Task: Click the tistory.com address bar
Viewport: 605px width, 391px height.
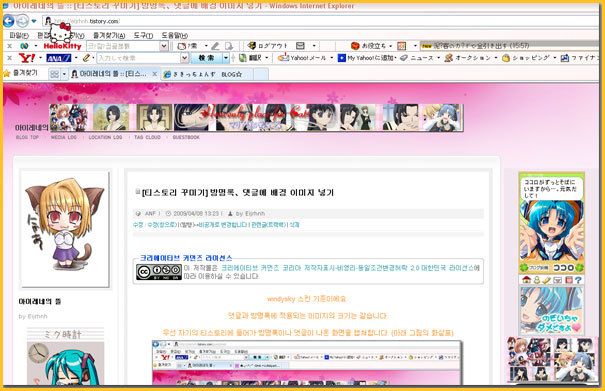Action: 320,21
